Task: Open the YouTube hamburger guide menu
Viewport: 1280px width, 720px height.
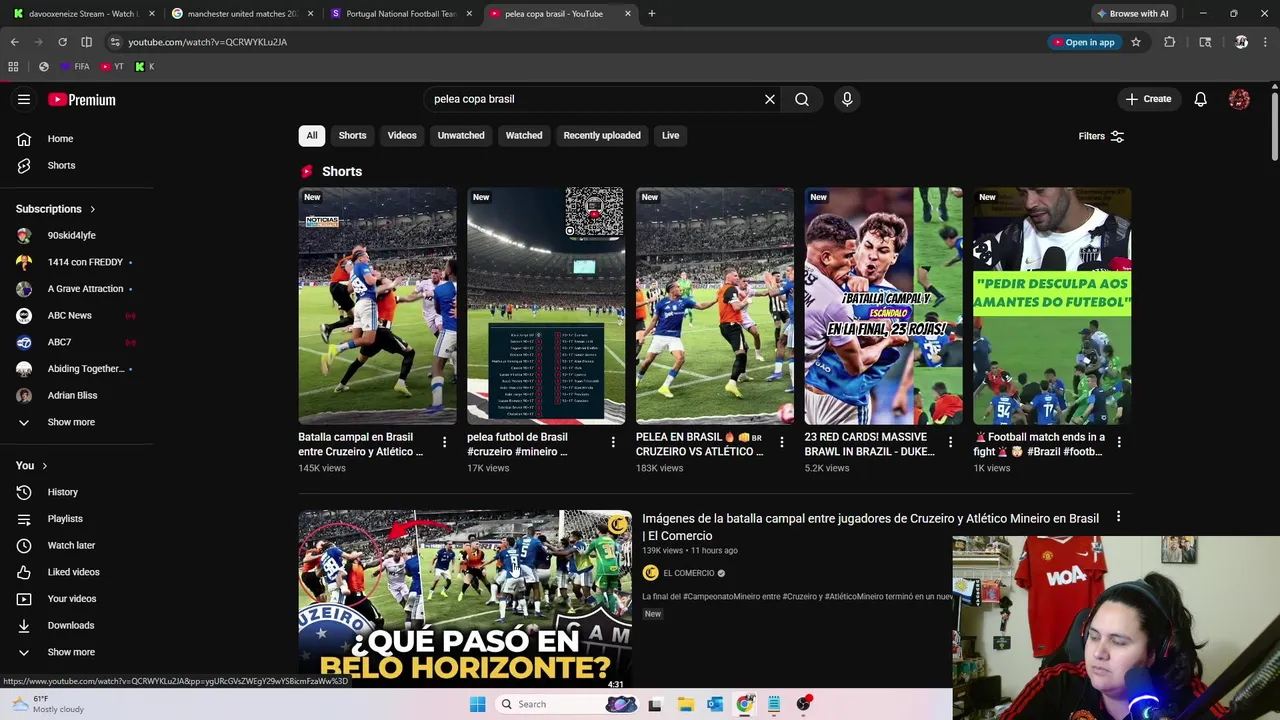Action: 24,99
